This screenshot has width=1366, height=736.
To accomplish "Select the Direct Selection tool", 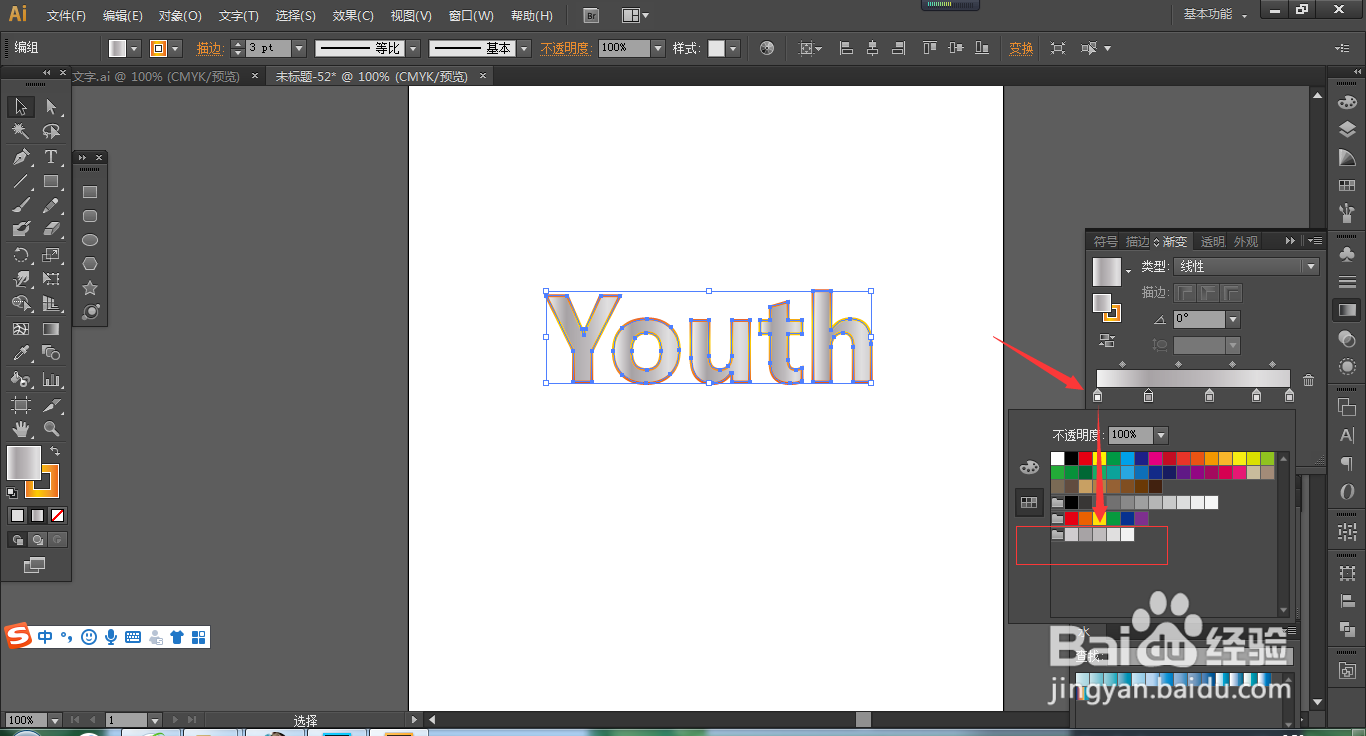I will 51,107.
